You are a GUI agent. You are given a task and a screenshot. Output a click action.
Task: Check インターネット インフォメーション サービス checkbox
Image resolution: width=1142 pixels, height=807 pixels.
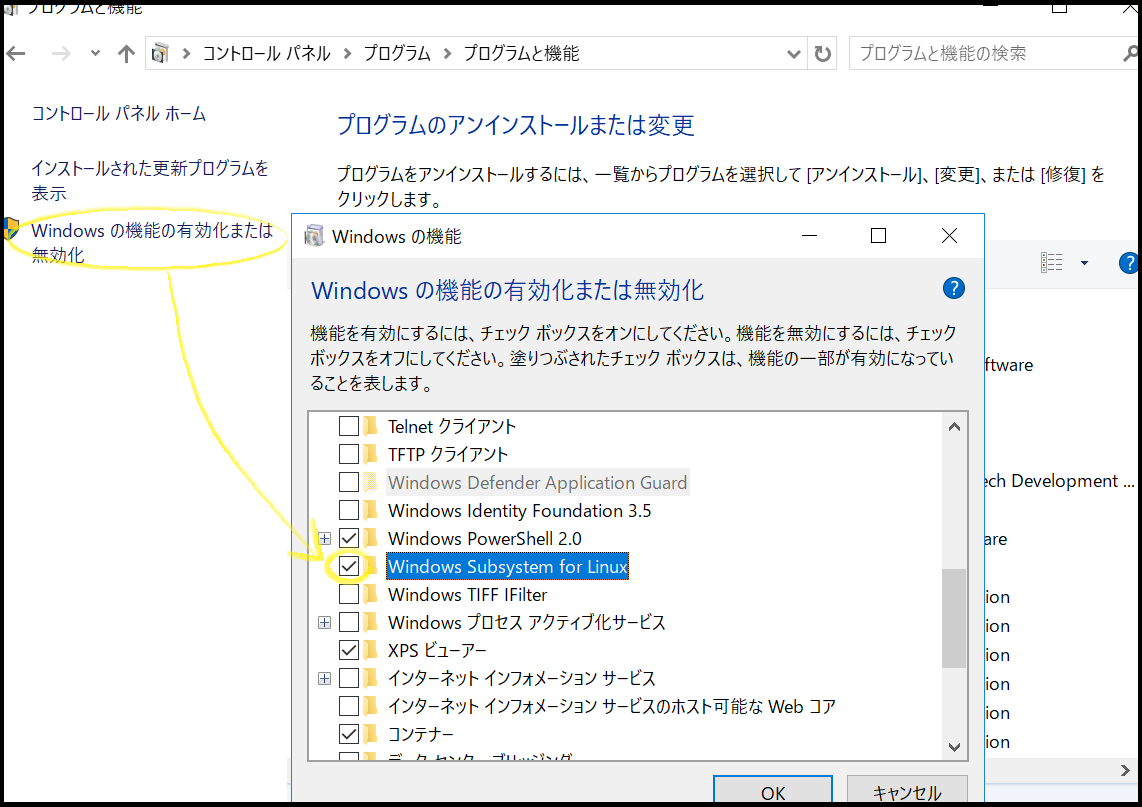pos(349,678)
